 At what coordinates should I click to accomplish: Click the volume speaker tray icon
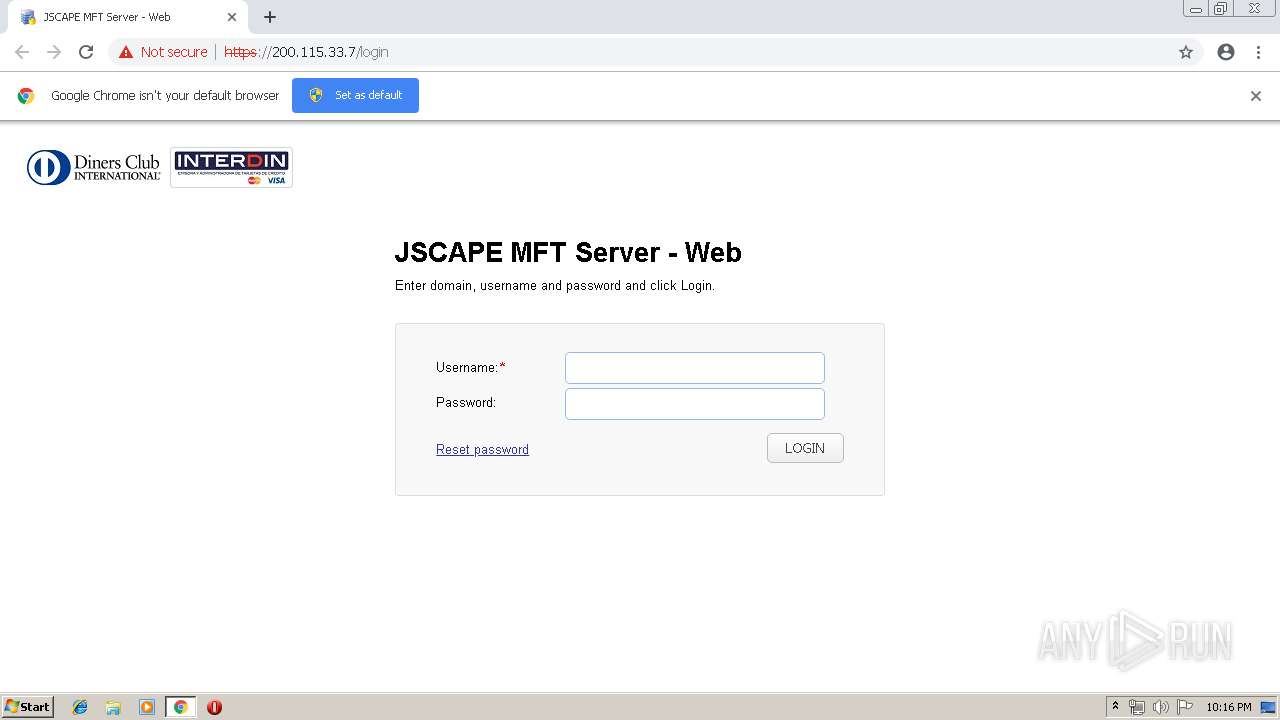pyautogui.click(x=1161, y=707)
